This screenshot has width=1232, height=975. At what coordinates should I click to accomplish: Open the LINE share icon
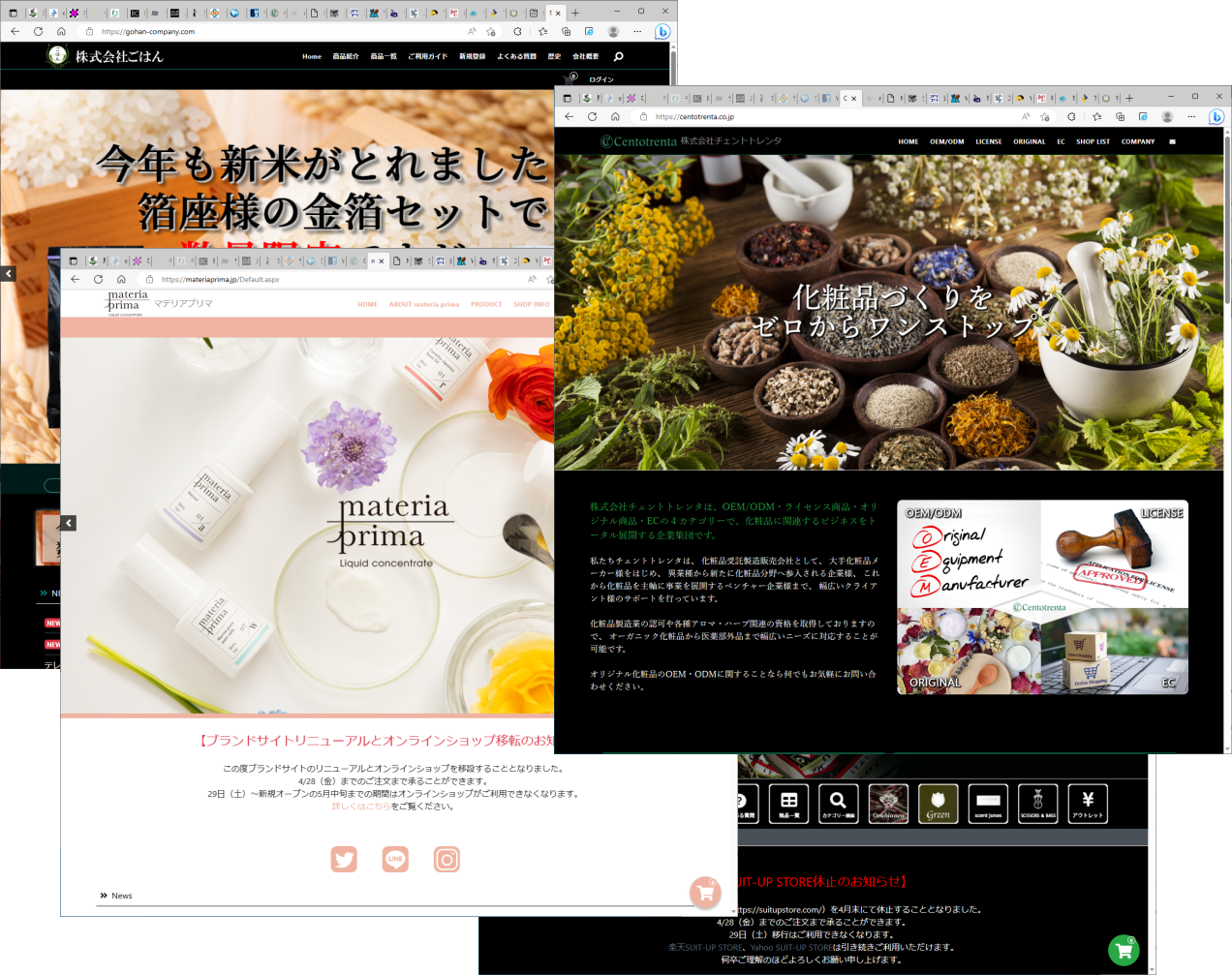coord(395,859)
